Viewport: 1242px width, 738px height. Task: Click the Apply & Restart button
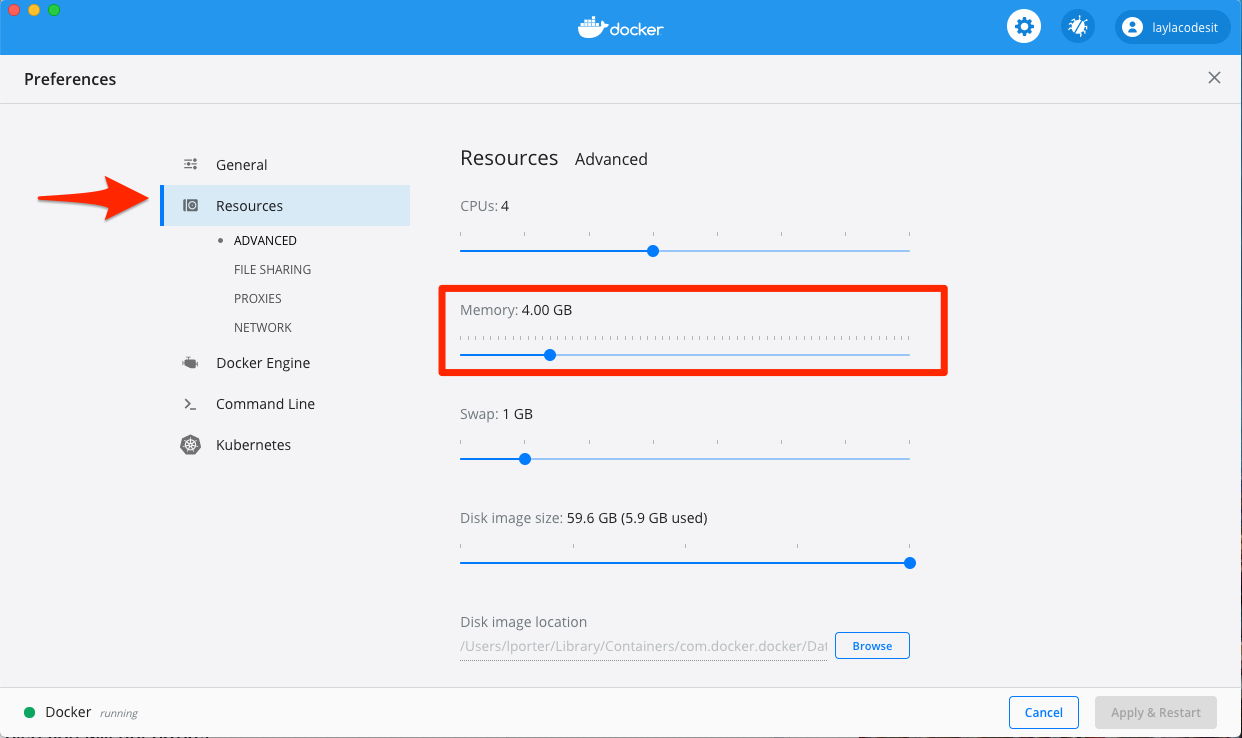(1156, 712)
